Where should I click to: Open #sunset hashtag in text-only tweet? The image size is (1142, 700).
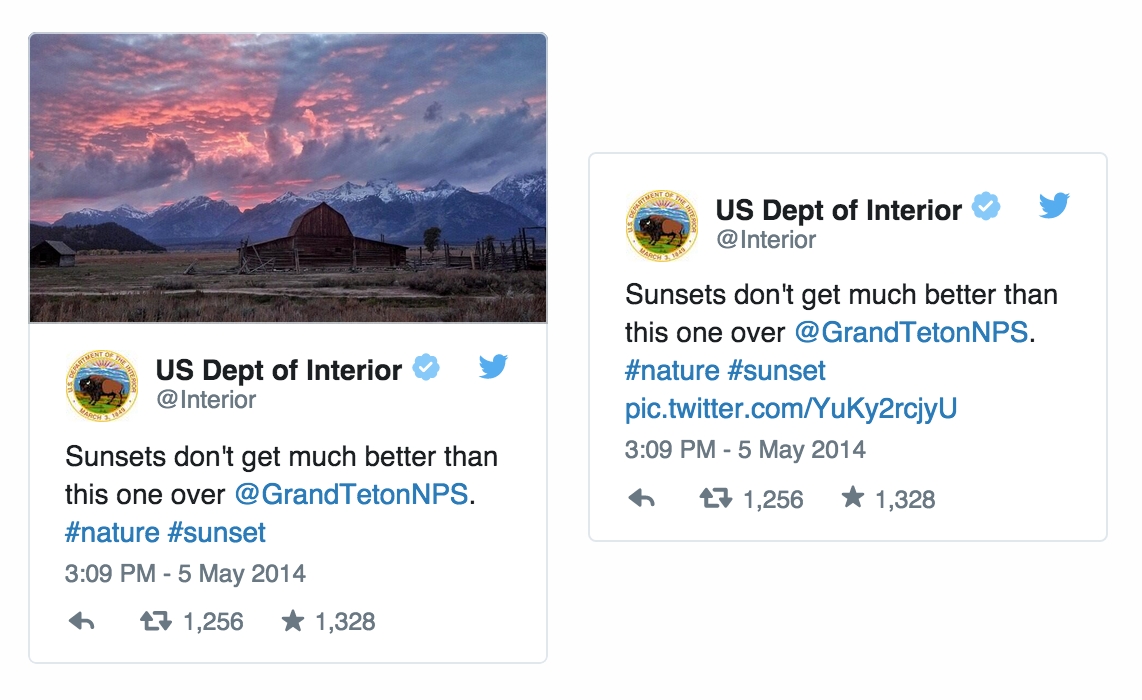pyautogui.click(x=776, y=370)
